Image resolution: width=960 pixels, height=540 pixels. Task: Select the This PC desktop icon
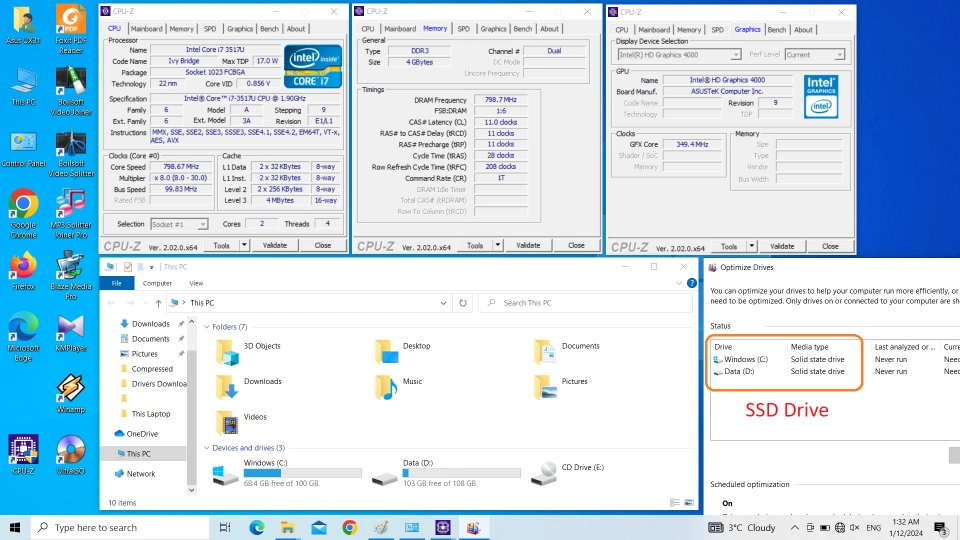pyautogui.click(x=23, y=87)
